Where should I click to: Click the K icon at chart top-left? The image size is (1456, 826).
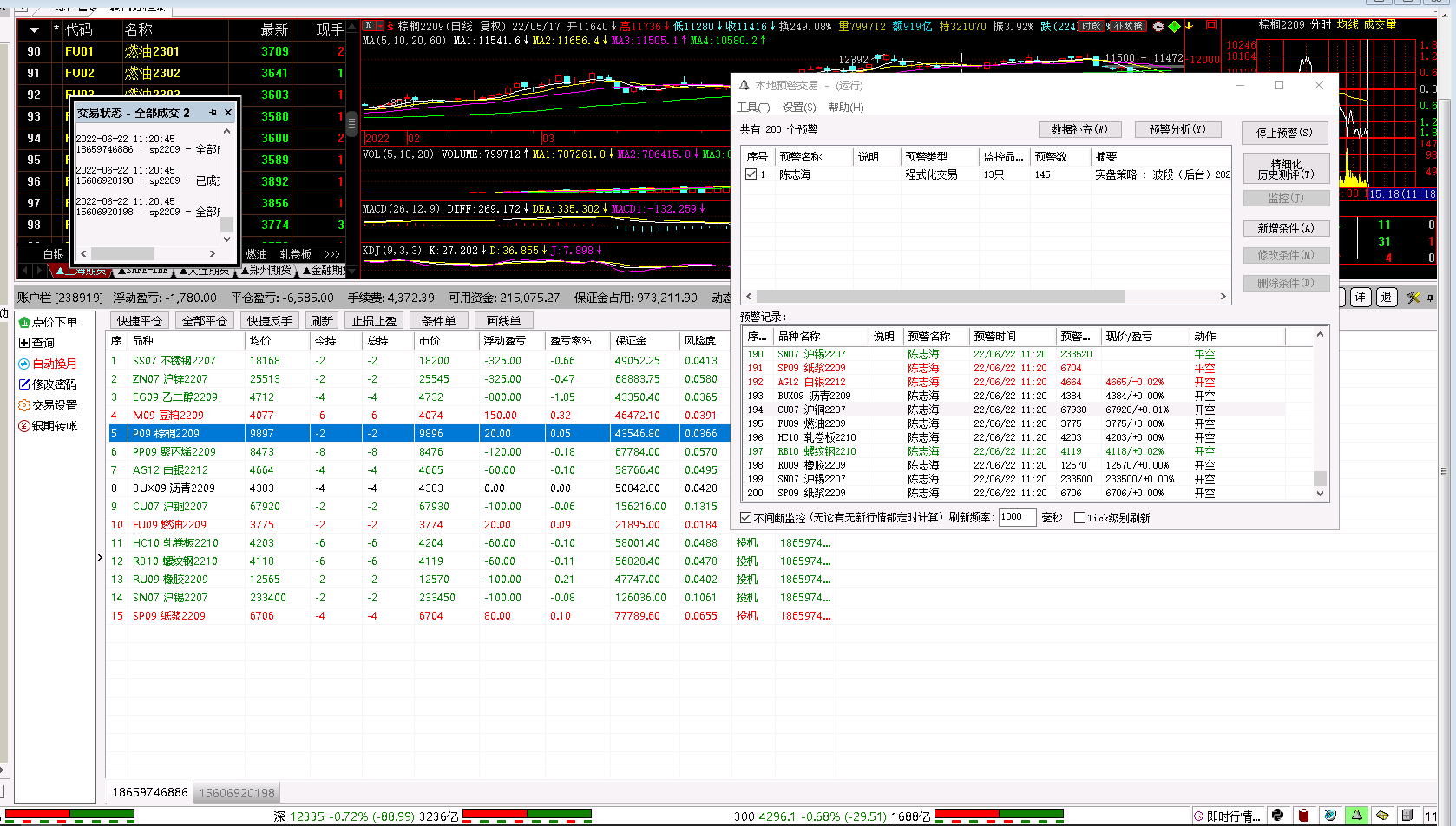368,26
